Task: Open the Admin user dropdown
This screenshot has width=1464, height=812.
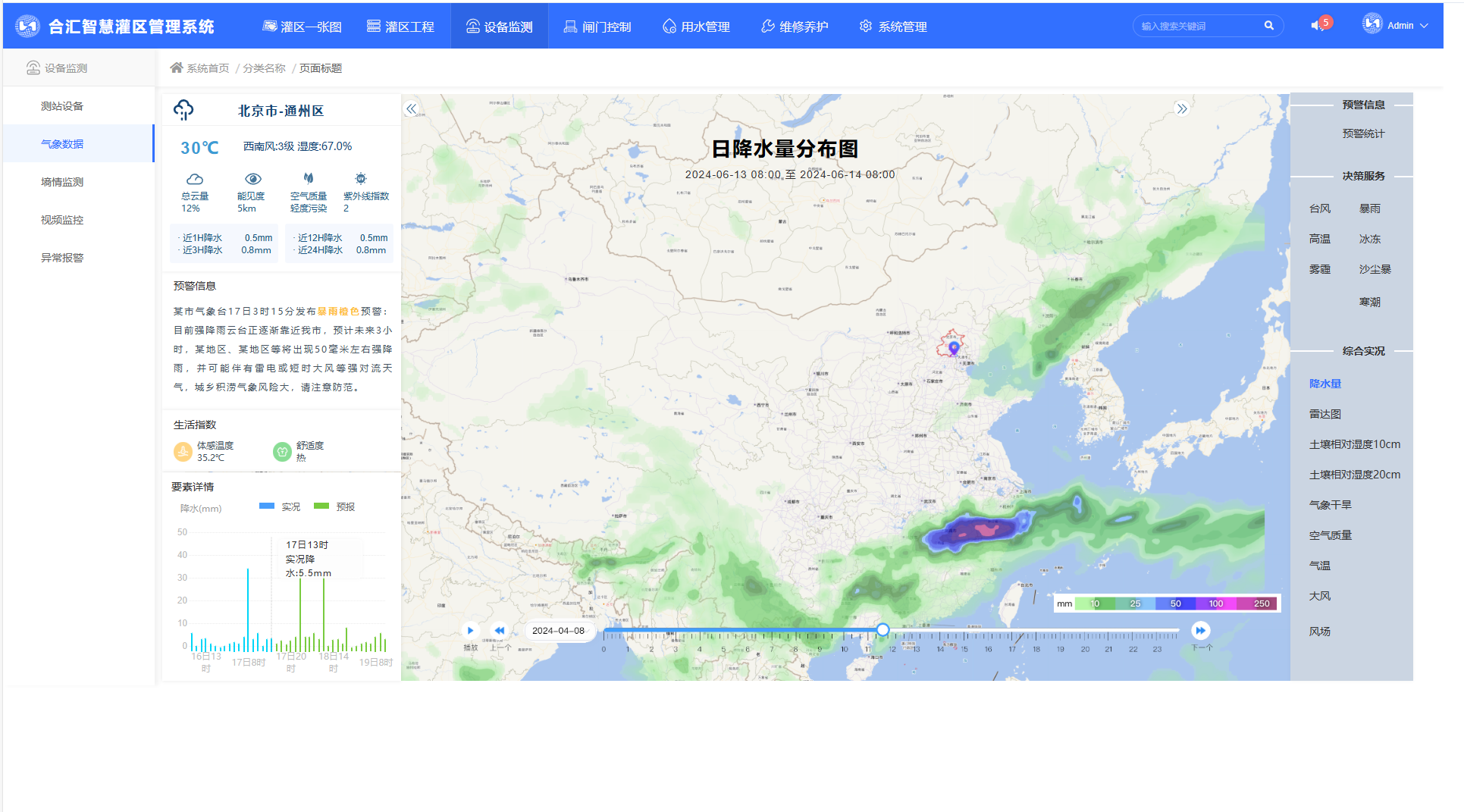Action: click(x=1397, y=26)
